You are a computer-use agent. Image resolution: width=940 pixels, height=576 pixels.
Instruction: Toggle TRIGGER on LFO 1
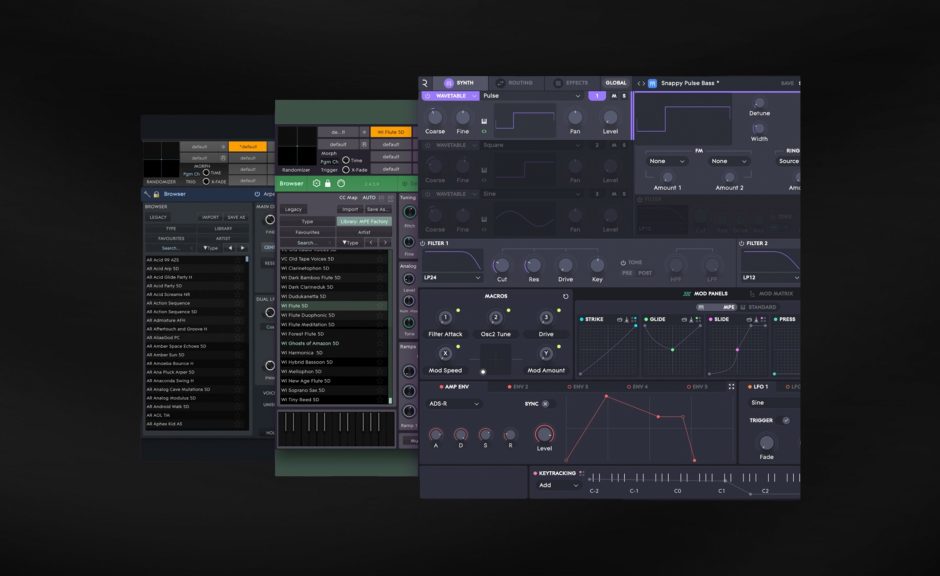click(x=786, y=420)
